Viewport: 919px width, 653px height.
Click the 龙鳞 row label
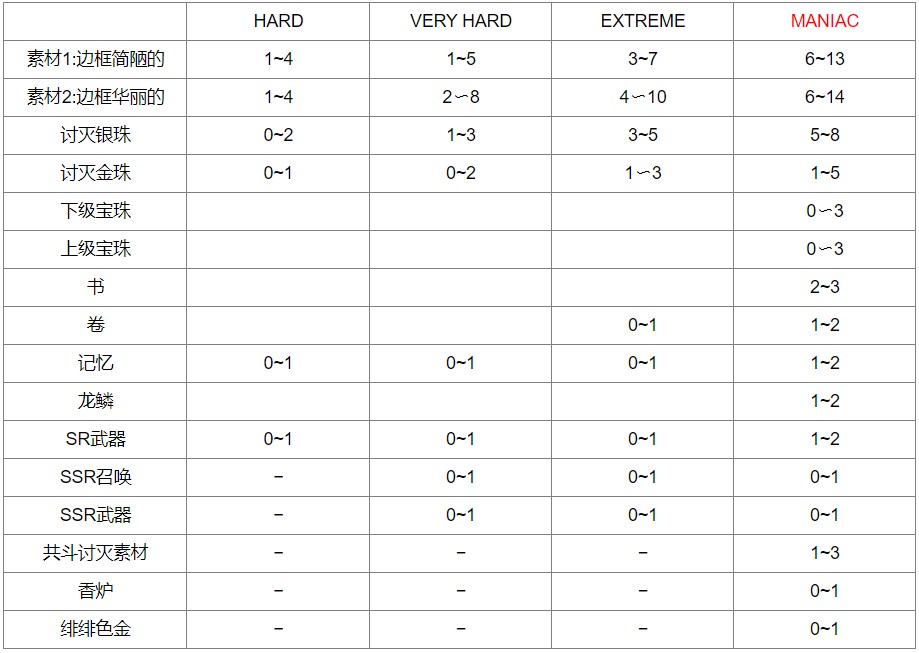[96, 401]
